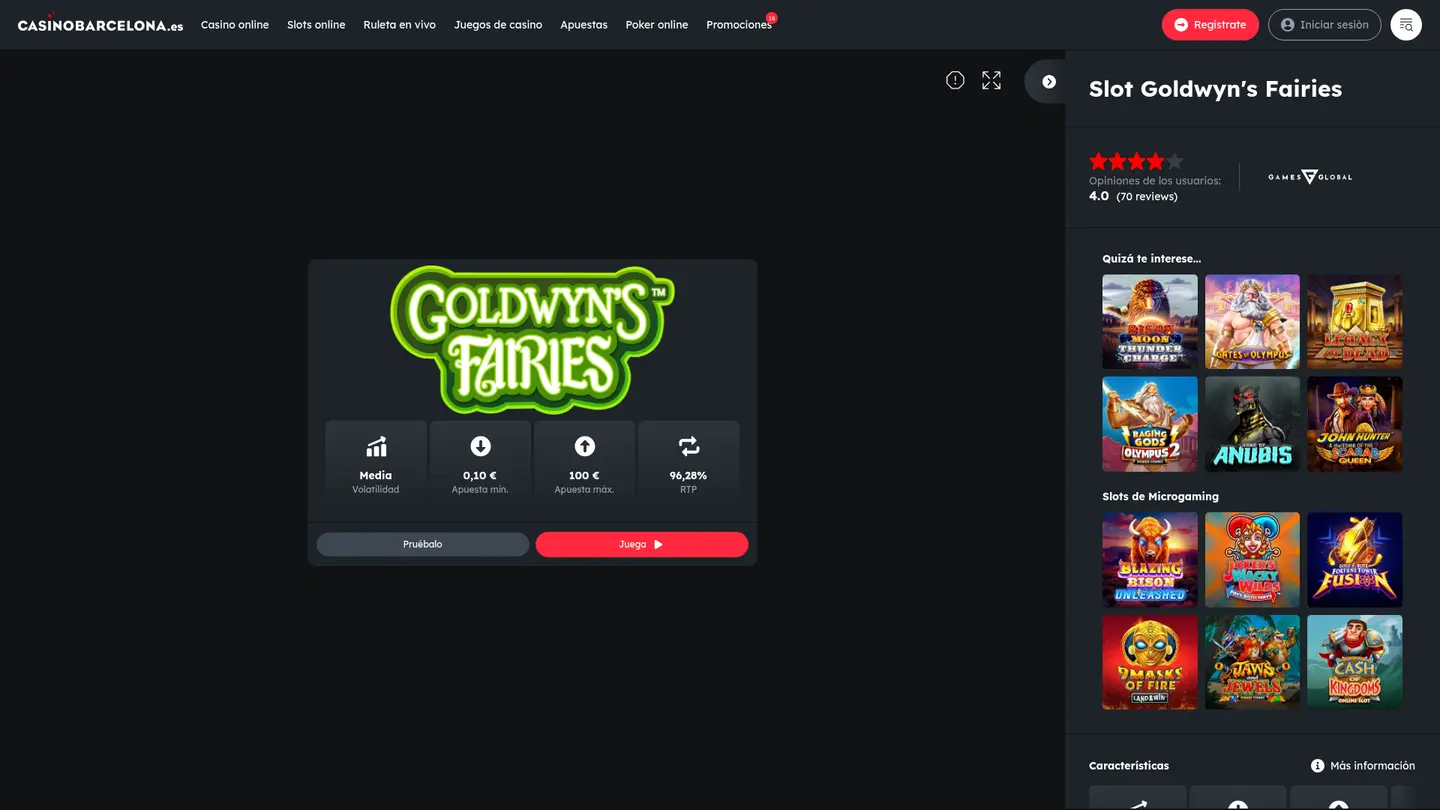Click the 100 € maximum bet value
Image resolution: width=1440 pixels, height=810 pixels.
coord(584,476)
